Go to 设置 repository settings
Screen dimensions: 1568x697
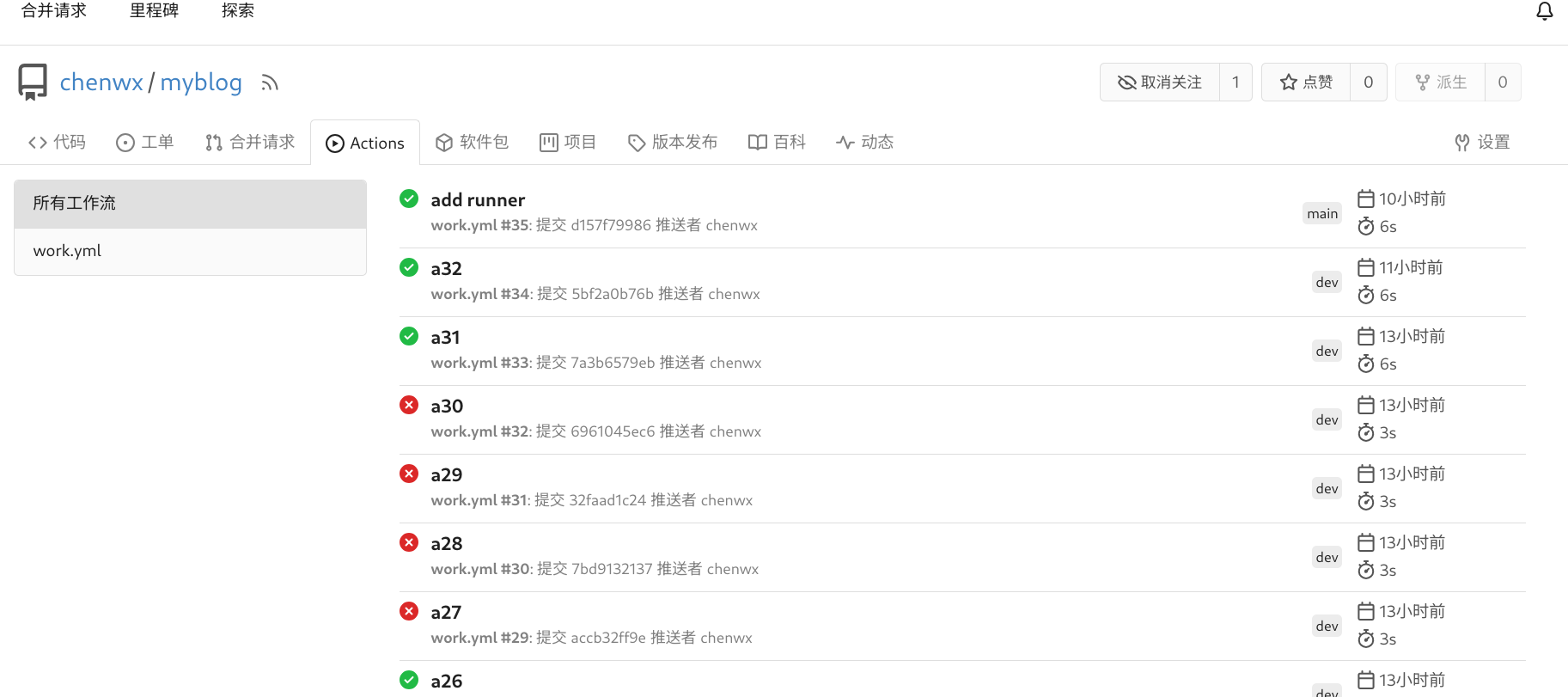point(1482,143)
